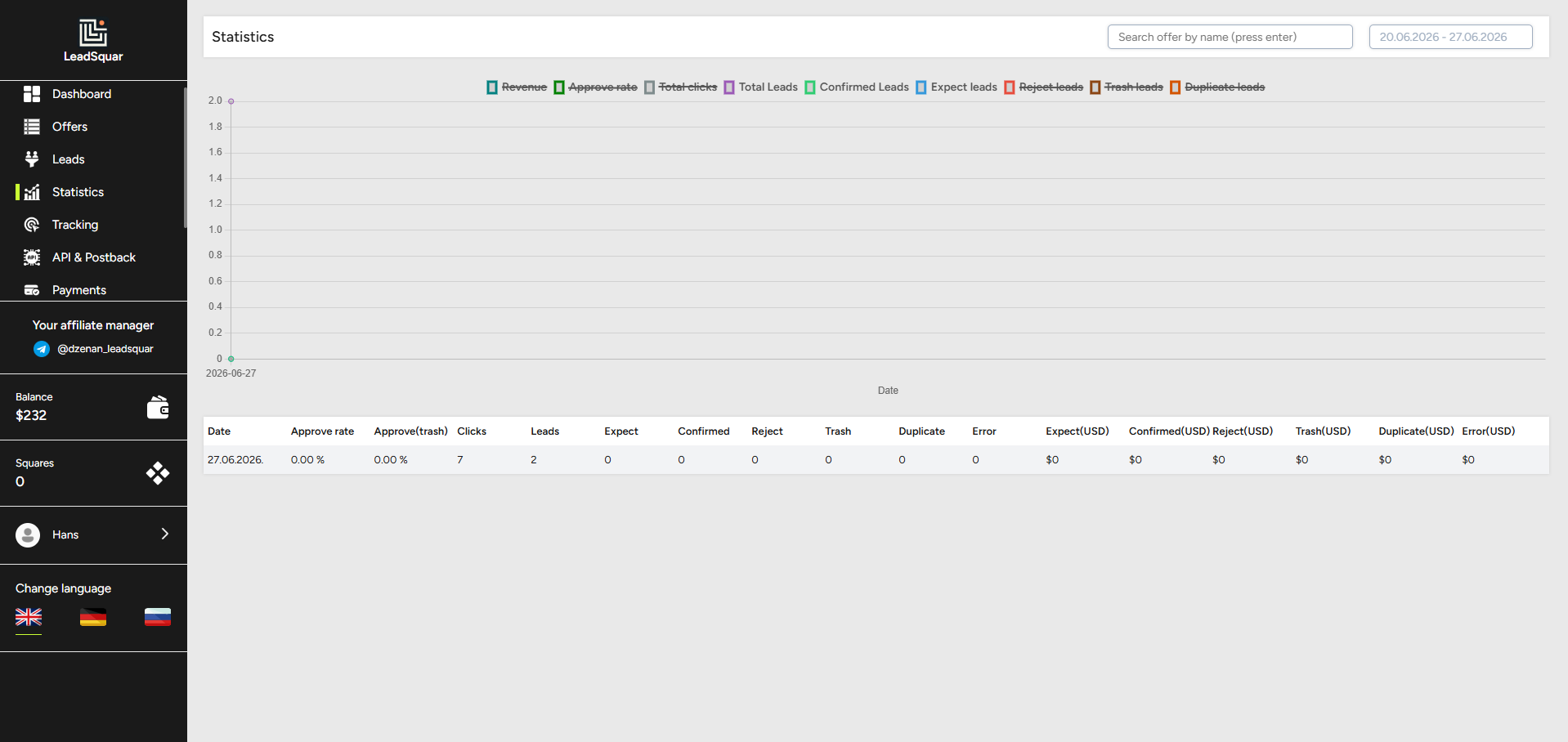This screenshot has width=1568, height=742.
Task: Enable the Trash leads series
Action: [1127, 87]
